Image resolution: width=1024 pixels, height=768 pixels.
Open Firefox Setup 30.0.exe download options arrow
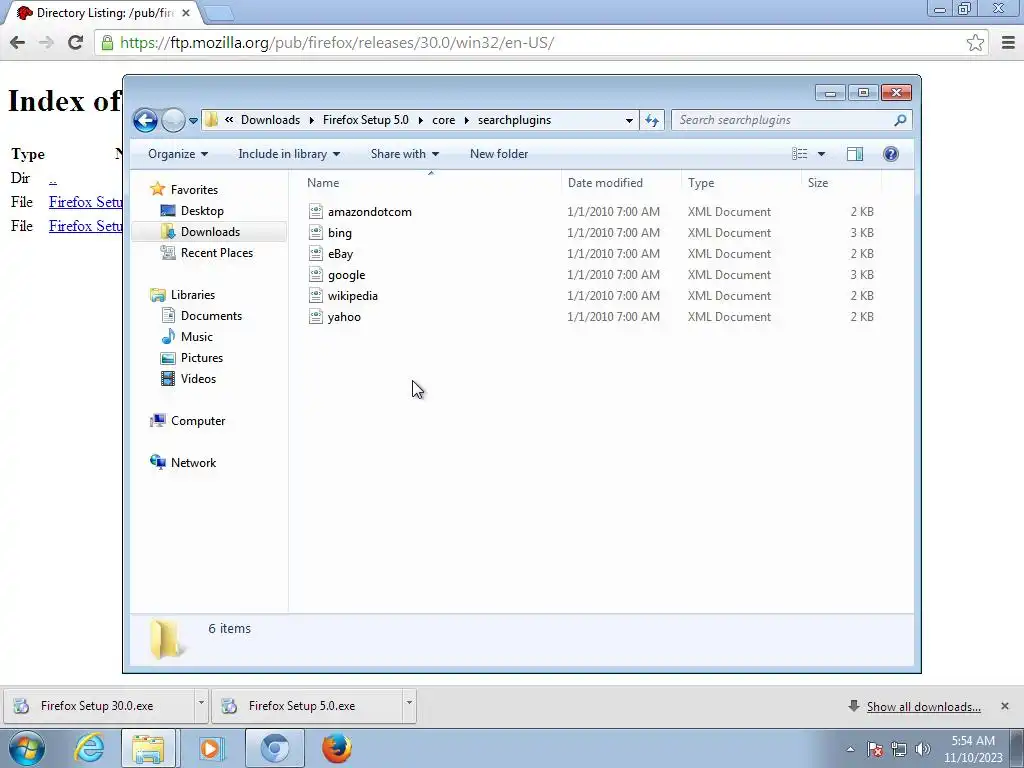[201, 703]
